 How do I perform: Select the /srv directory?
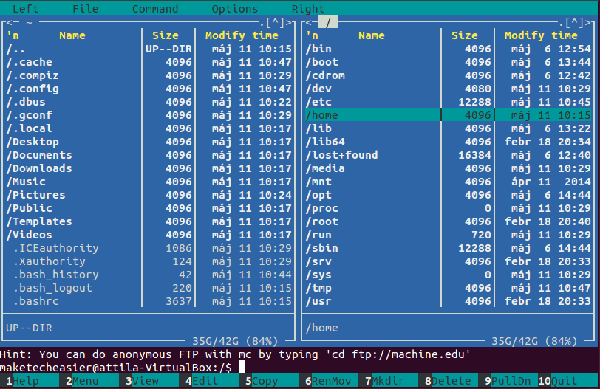tap(448, 262)
